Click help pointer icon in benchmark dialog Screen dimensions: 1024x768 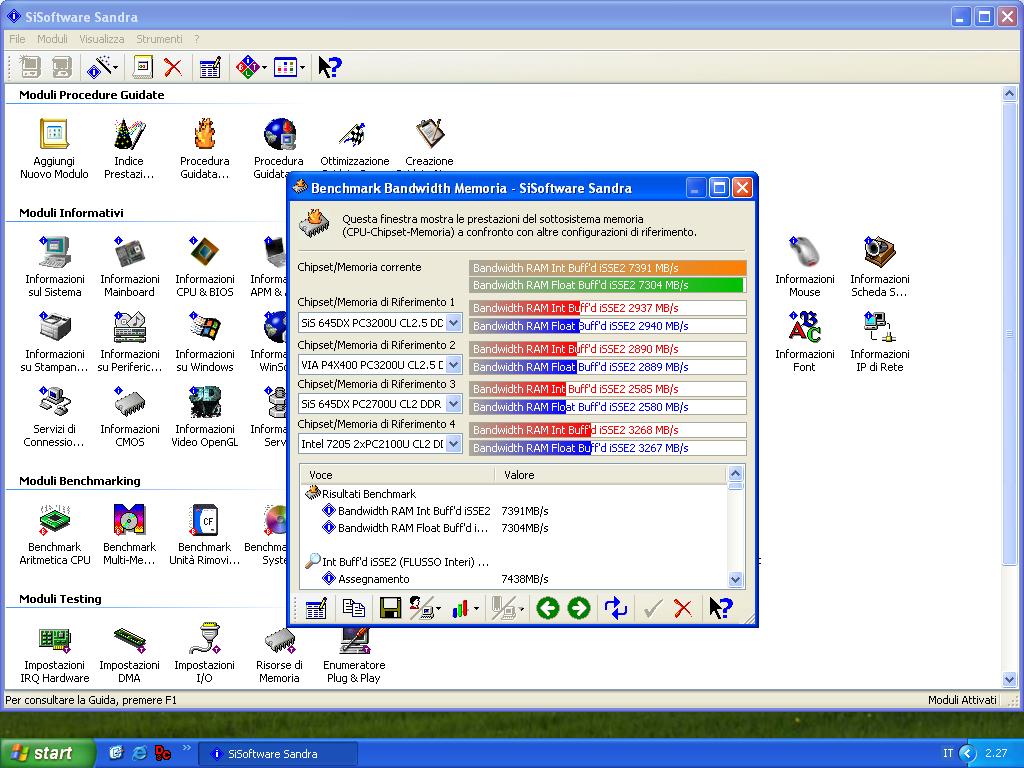coord(721,609)
